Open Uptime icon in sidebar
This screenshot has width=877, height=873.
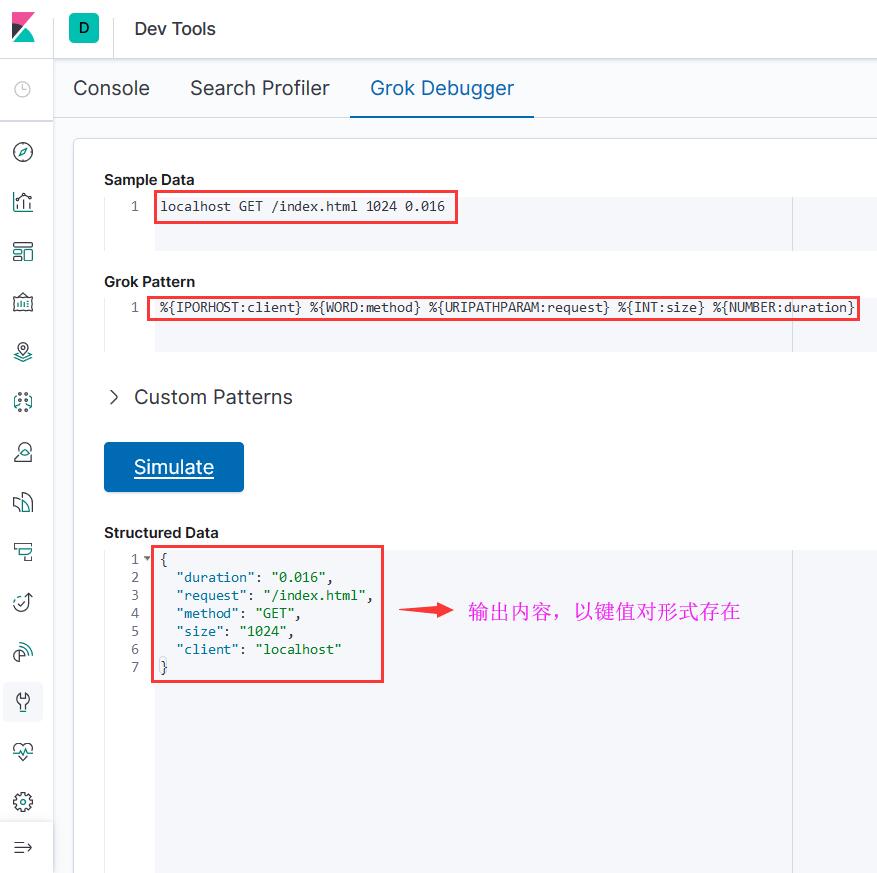(x=23, y=602)
